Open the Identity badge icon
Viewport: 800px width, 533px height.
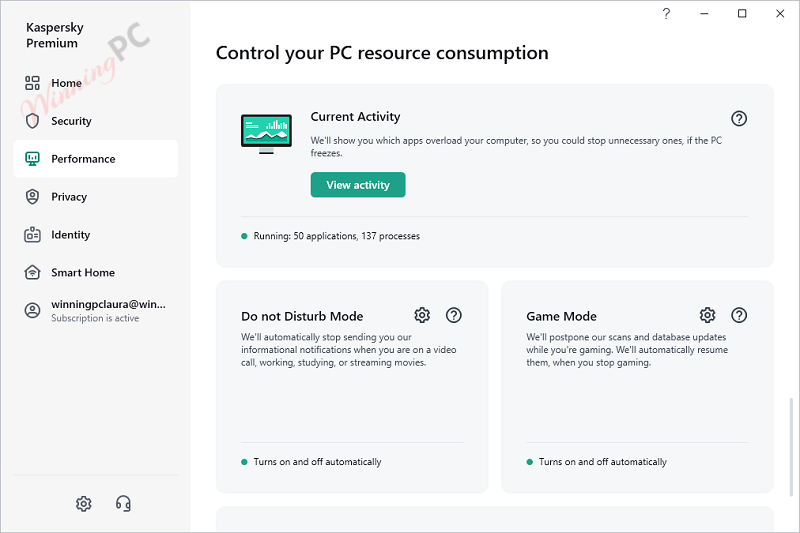point(32,235)
